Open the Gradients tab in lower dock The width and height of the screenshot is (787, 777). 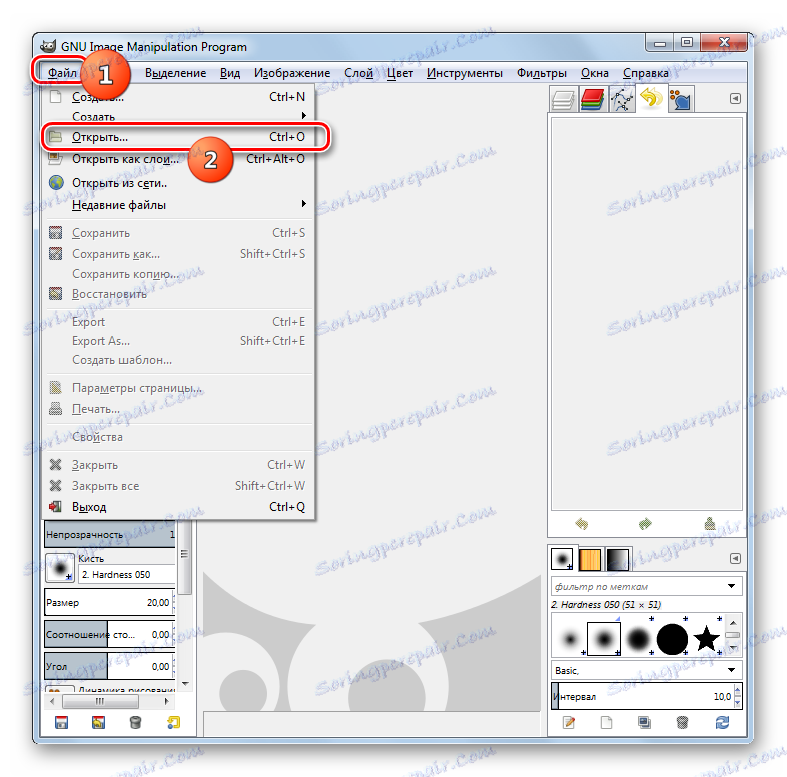pos(618,559)
